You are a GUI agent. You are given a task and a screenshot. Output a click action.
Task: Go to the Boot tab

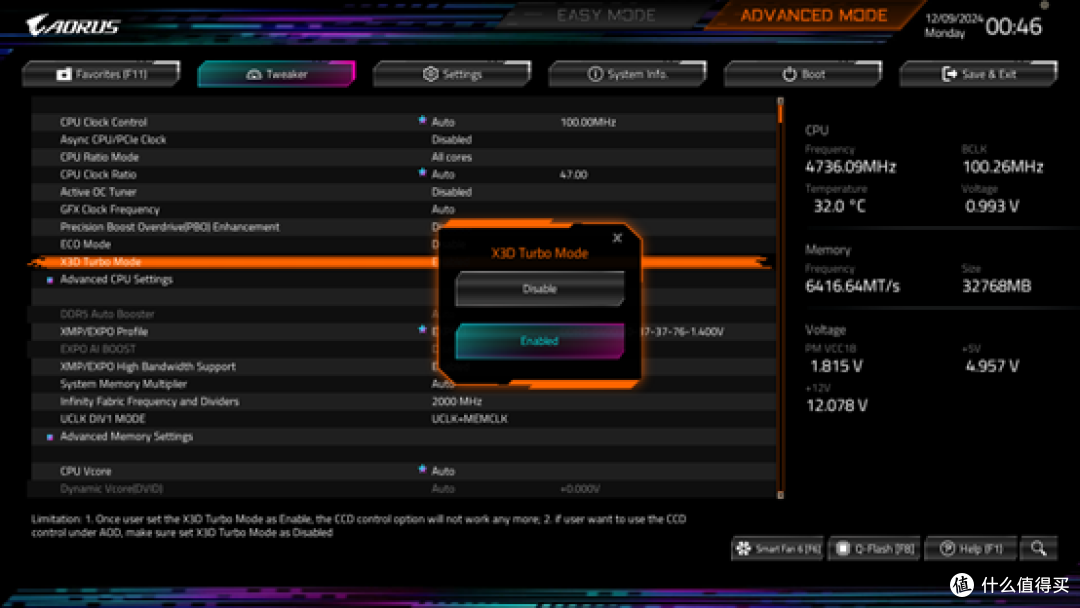(x=803, y=74)
